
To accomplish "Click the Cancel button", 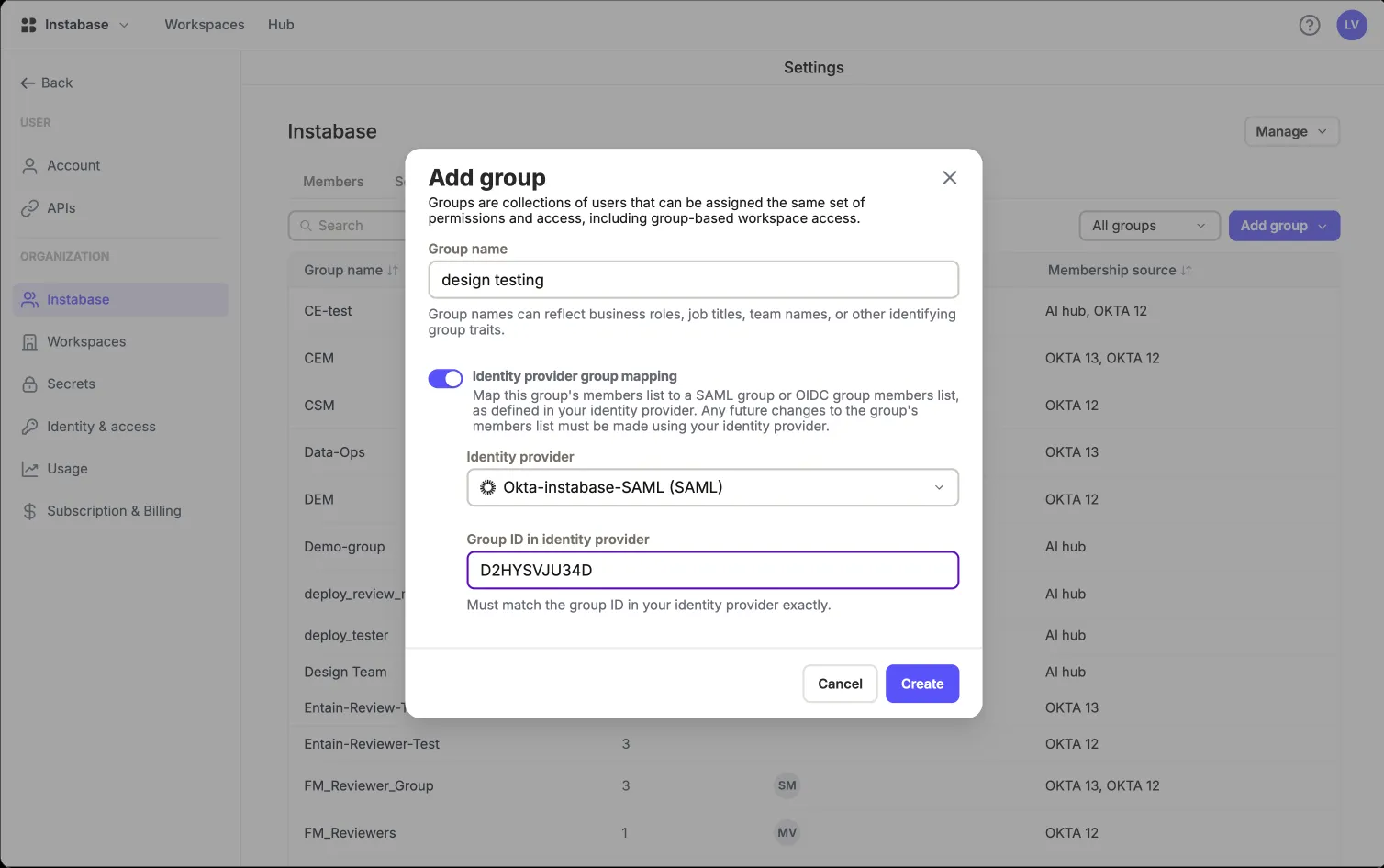I will click(840, 684).
